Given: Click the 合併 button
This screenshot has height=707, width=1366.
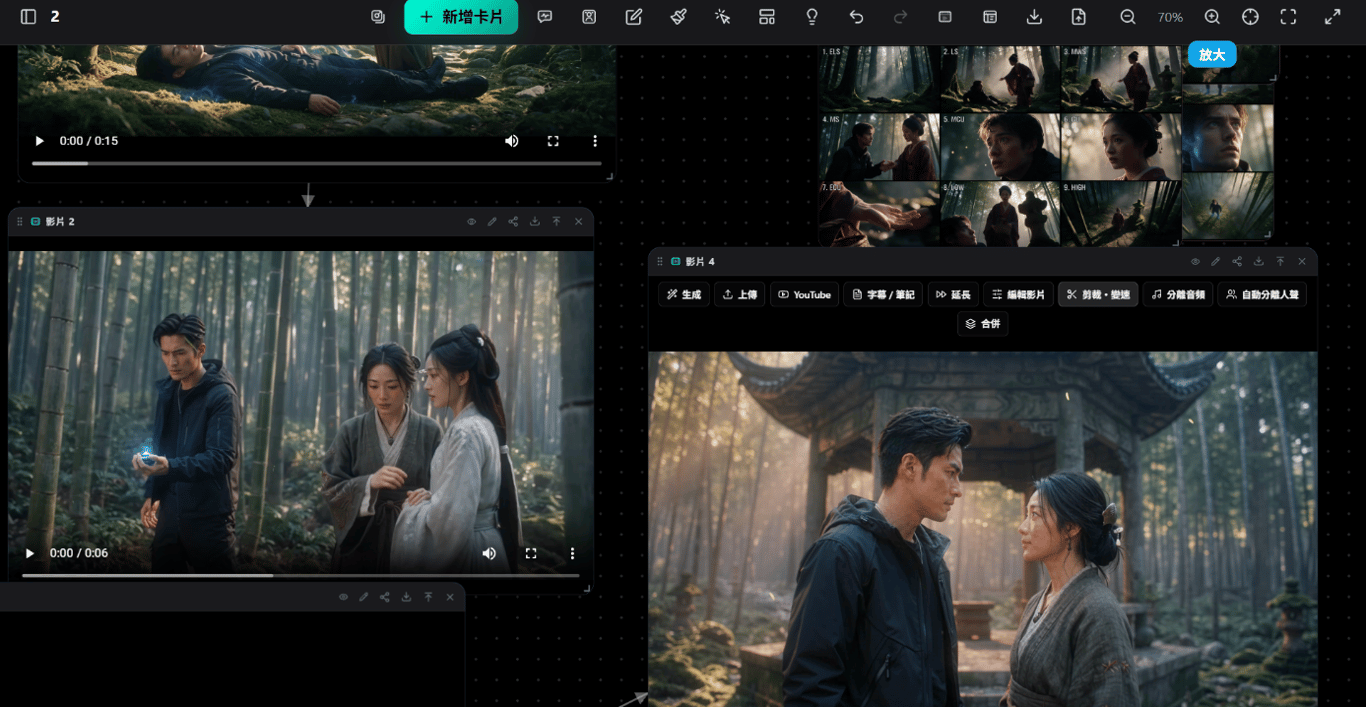Looking at the screenshot, I should [x=983, y=324].
